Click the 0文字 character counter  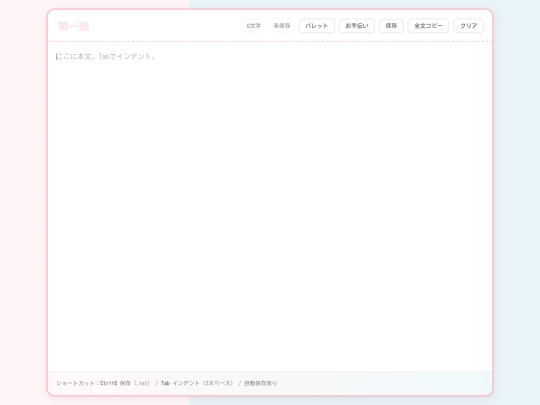253,26
